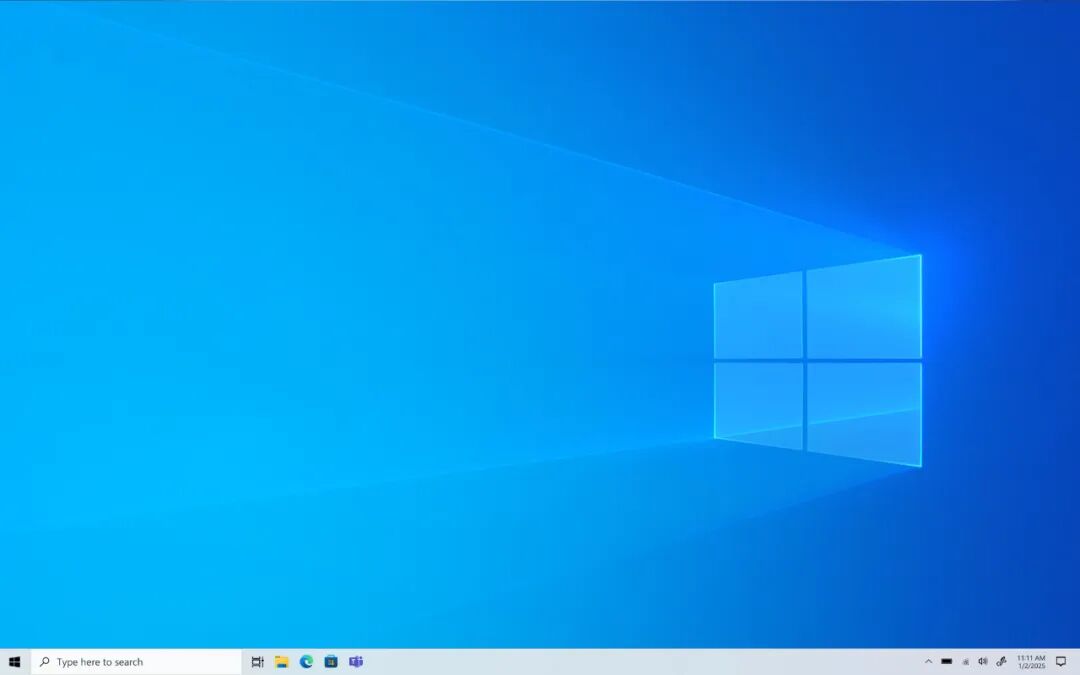Open the Windows Start menu
The height and width of the screenshot is (675, 1080).
(14, 662)
